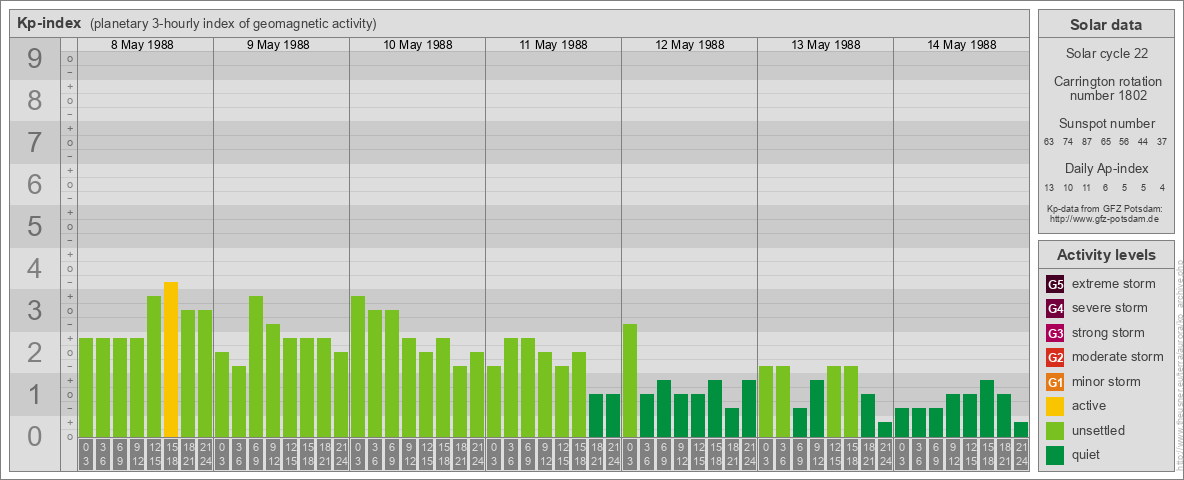Click Ap-index value 6
This screenshot has width=1184, height=480.
[x=1106, y=188]
